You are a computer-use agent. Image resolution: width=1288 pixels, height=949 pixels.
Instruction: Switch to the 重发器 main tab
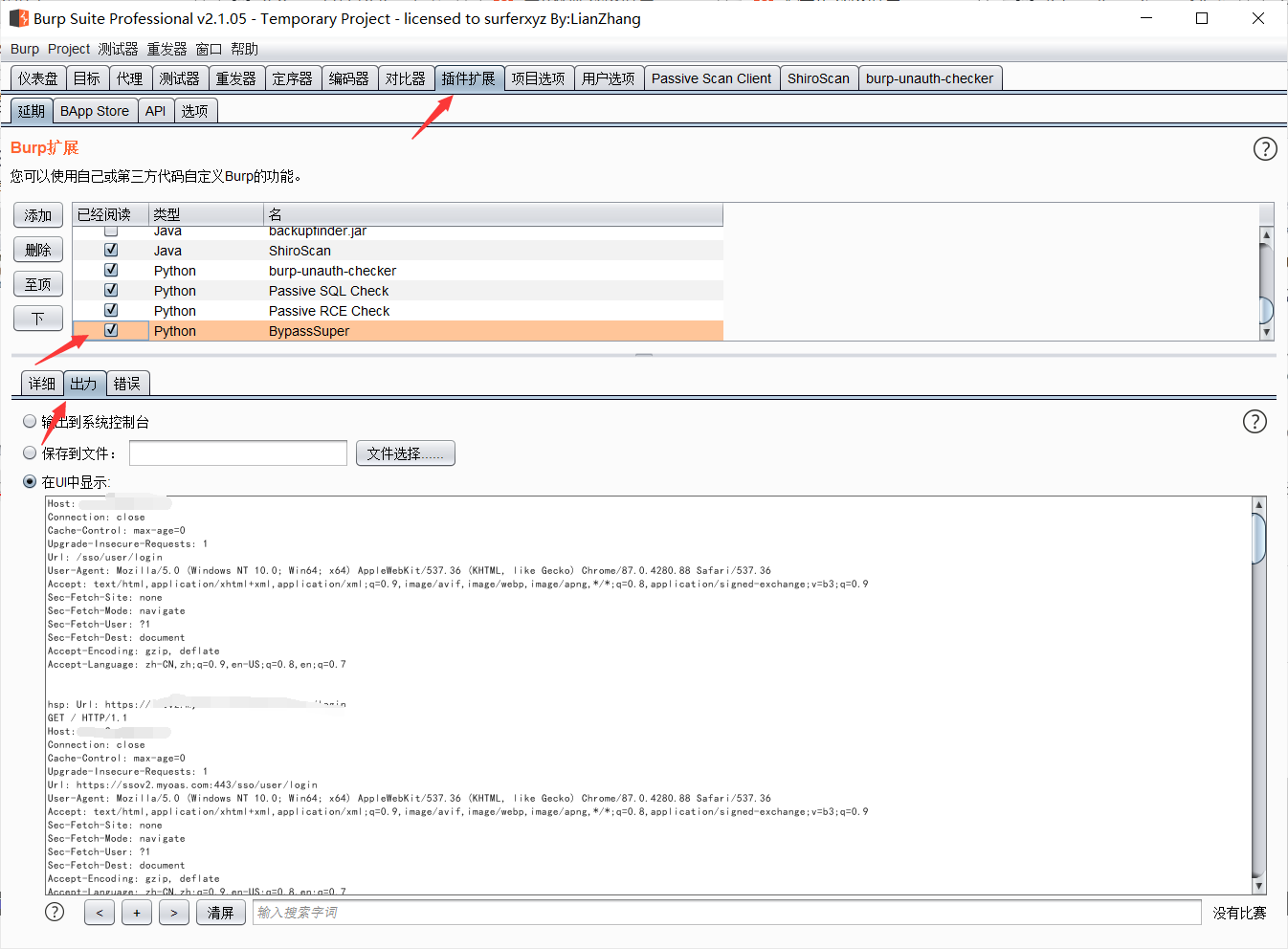coord(235,78)
